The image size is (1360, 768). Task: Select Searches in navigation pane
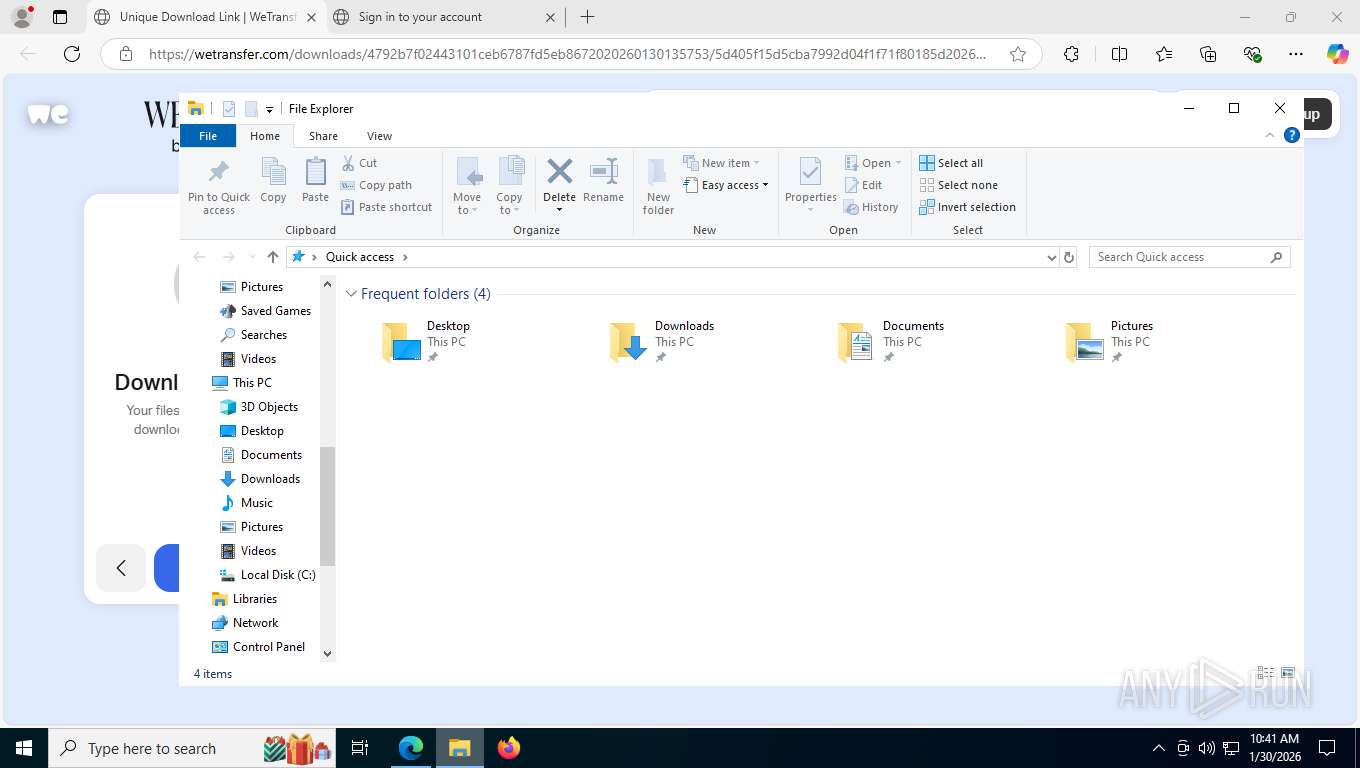pos(253,335)
